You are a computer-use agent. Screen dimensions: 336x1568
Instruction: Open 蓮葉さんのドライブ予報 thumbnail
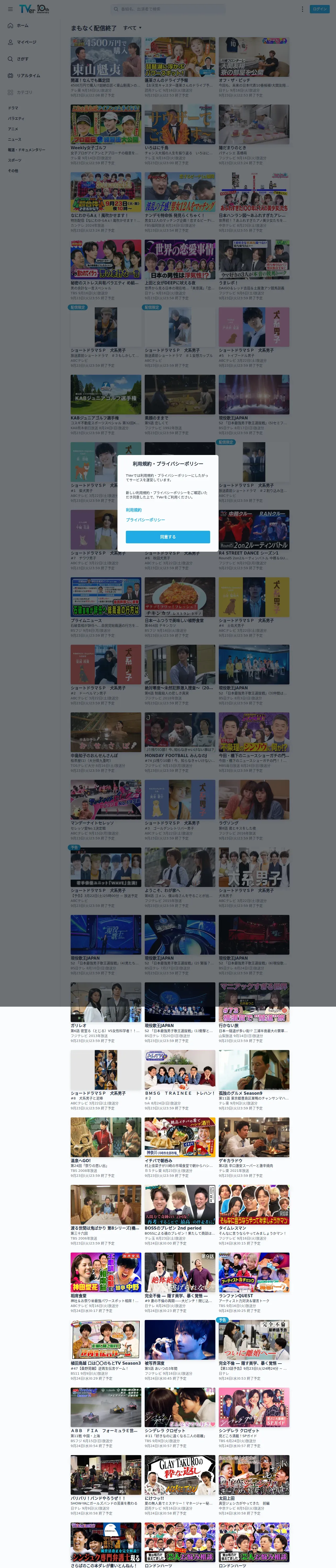click(180, 57)
